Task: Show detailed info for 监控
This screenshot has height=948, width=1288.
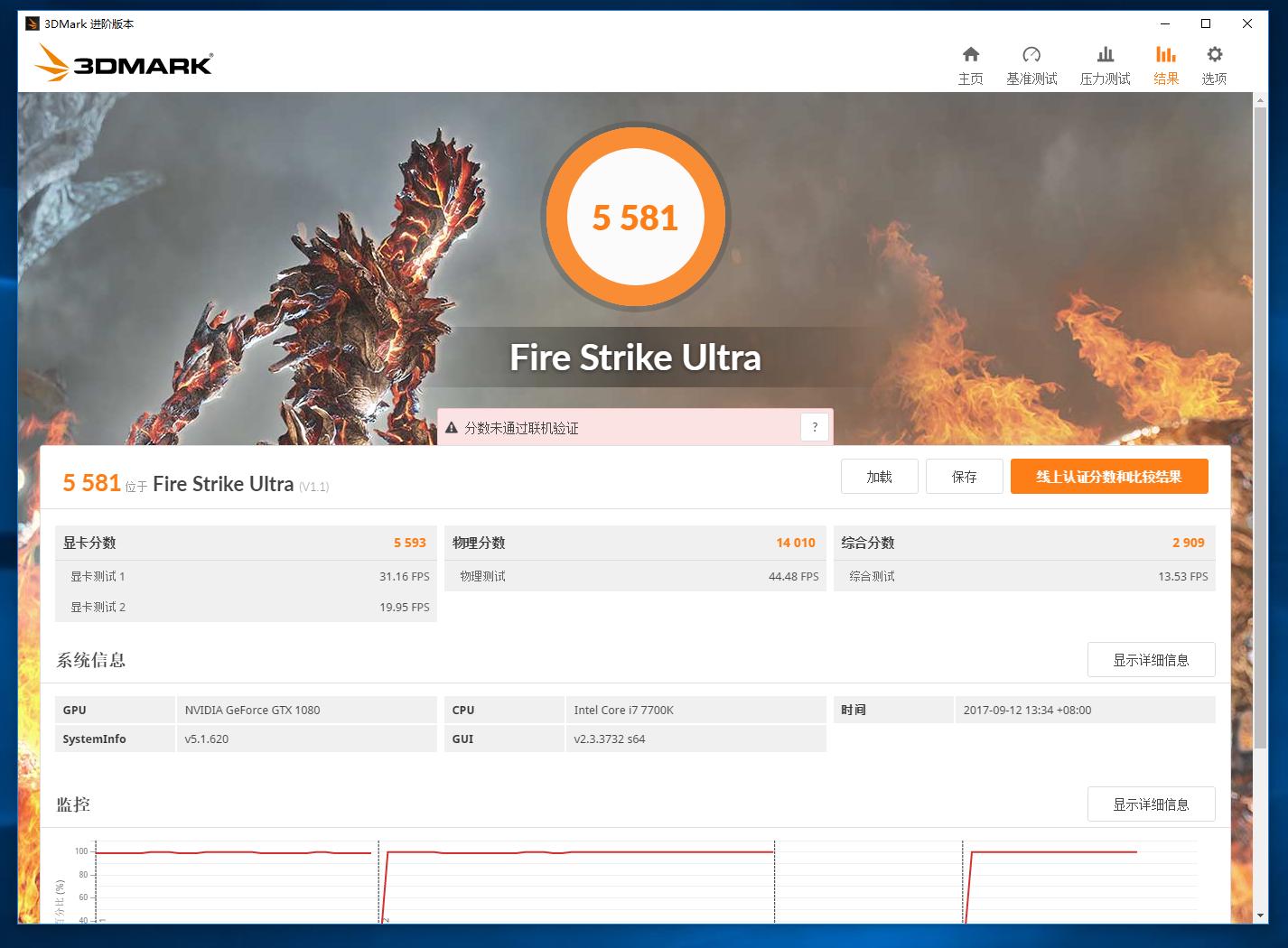Action: [x=1151, y=804]
